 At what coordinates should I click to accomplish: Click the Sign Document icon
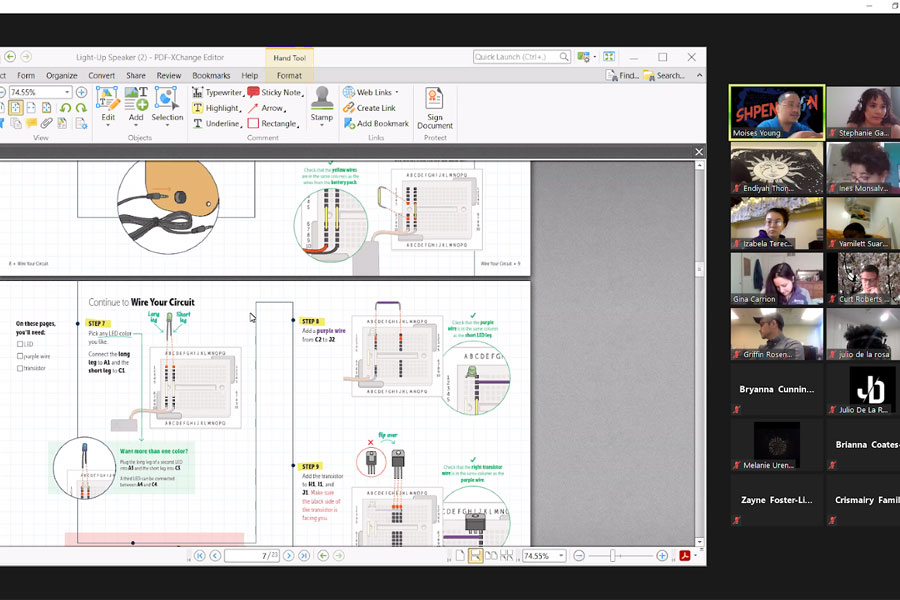[434, 108]
